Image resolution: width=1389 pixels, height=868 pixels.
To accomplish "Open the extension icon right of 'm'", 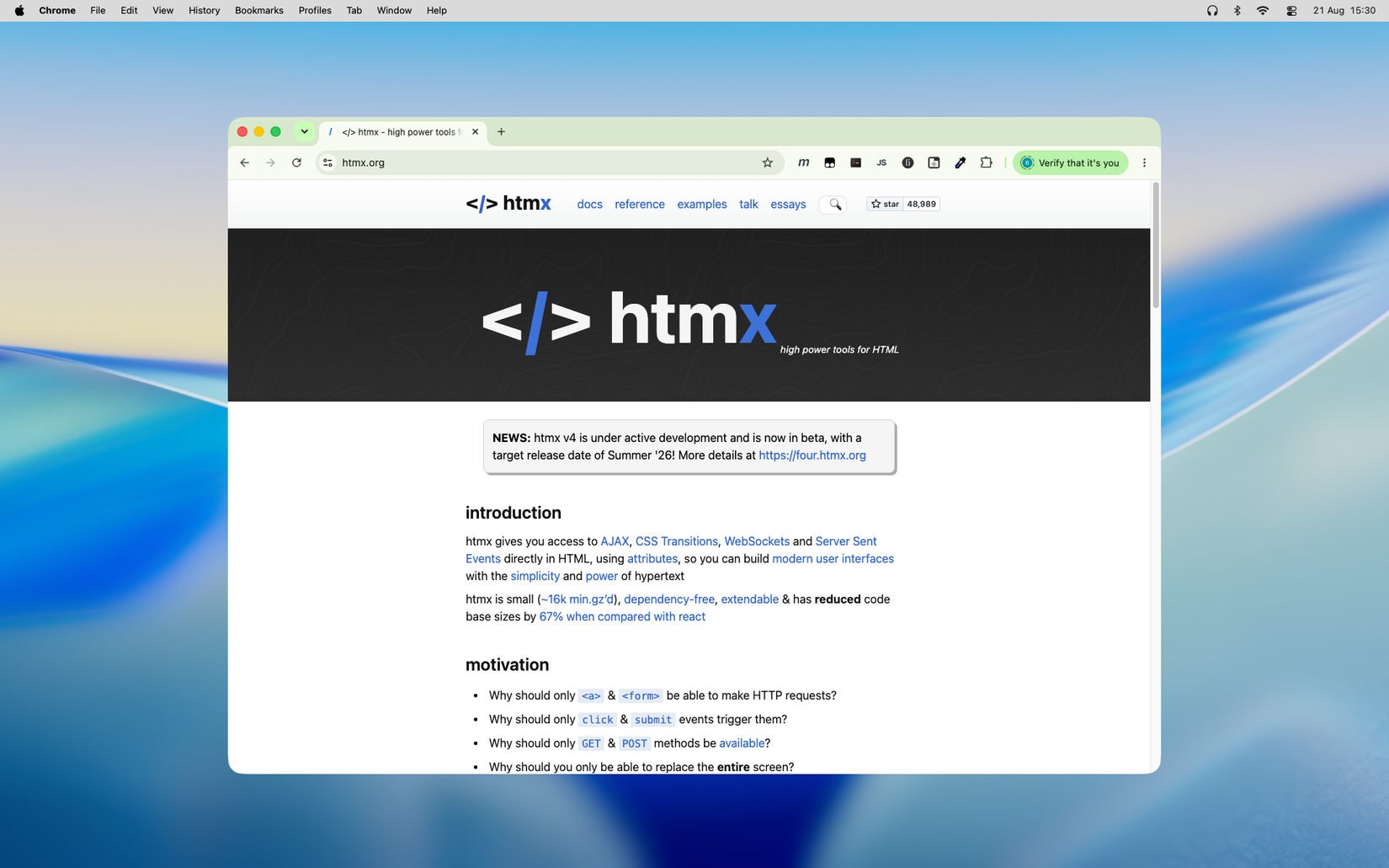I will point(829,162).
